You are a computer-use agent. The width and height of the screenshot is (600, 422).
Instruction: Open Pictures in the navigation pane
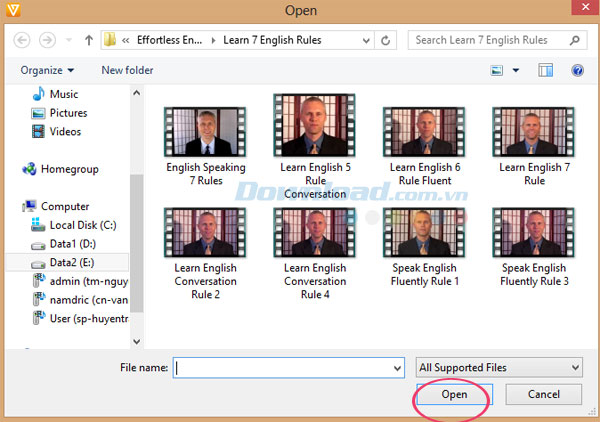(x=68, y=113)
